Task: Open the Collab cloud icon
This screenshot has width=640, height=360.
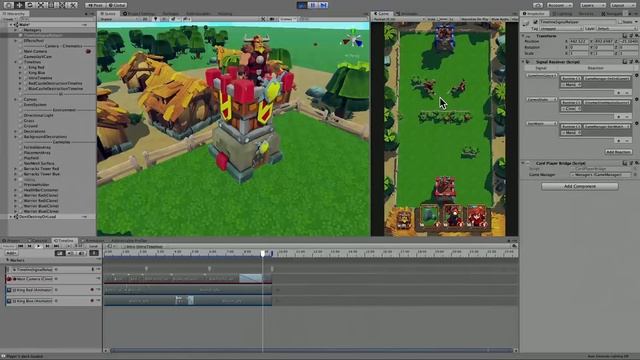Action: pyautogui.click(x=538, y=5)
